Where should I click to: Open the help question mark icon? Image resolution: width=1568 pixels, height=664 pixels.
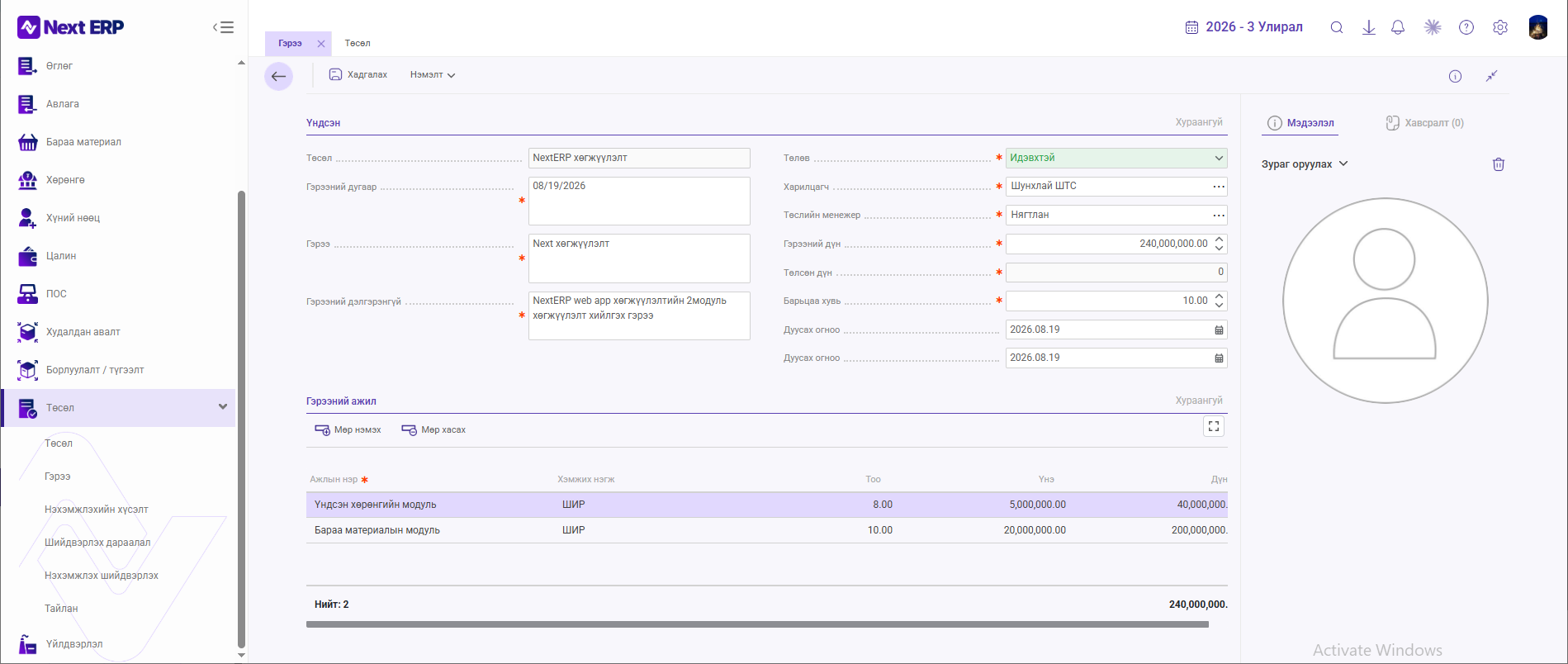pos(1466,27)
